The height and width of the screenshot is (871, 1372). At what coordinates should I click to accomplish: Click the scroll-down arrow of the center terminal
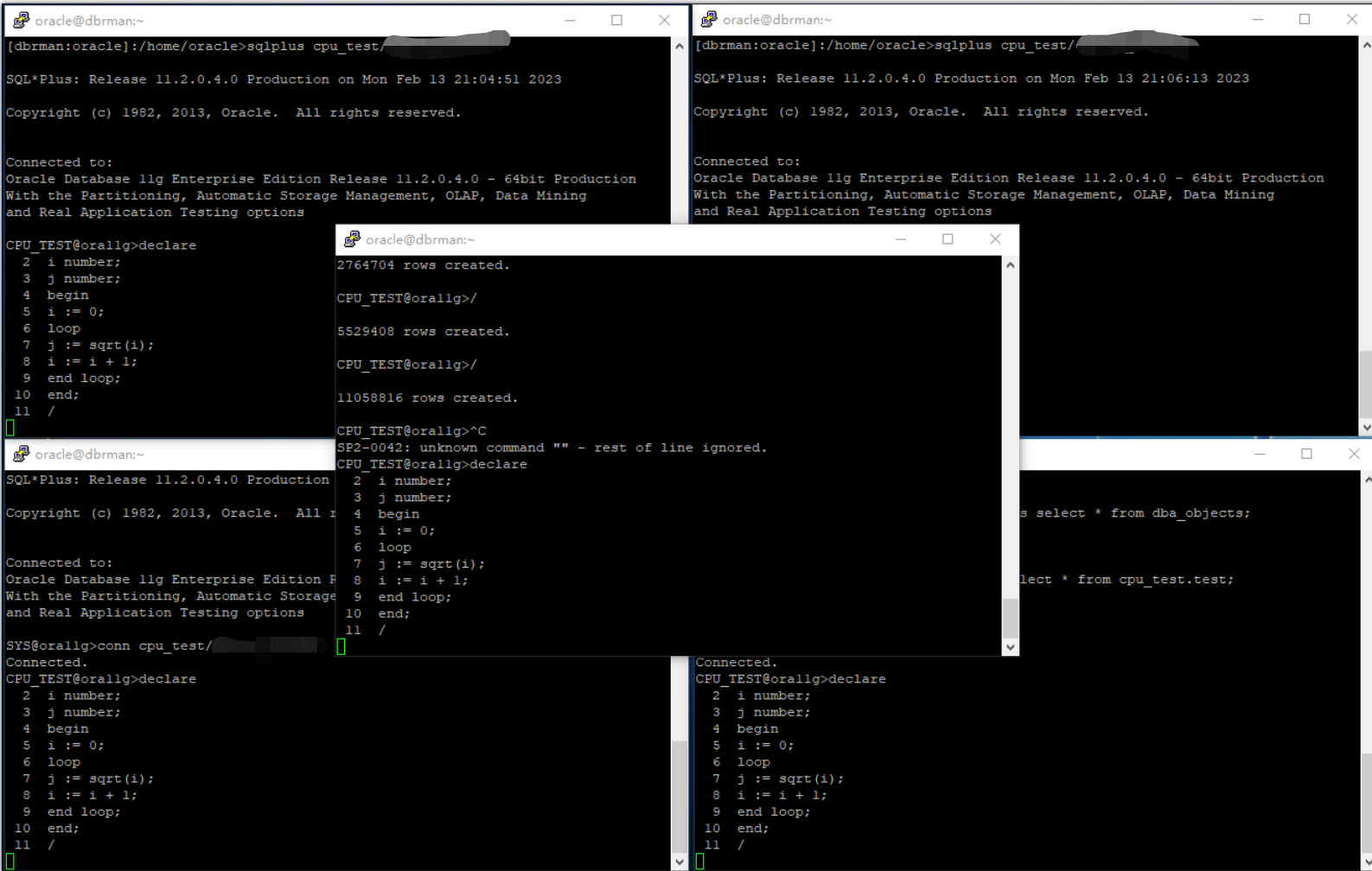[1010, 647]
